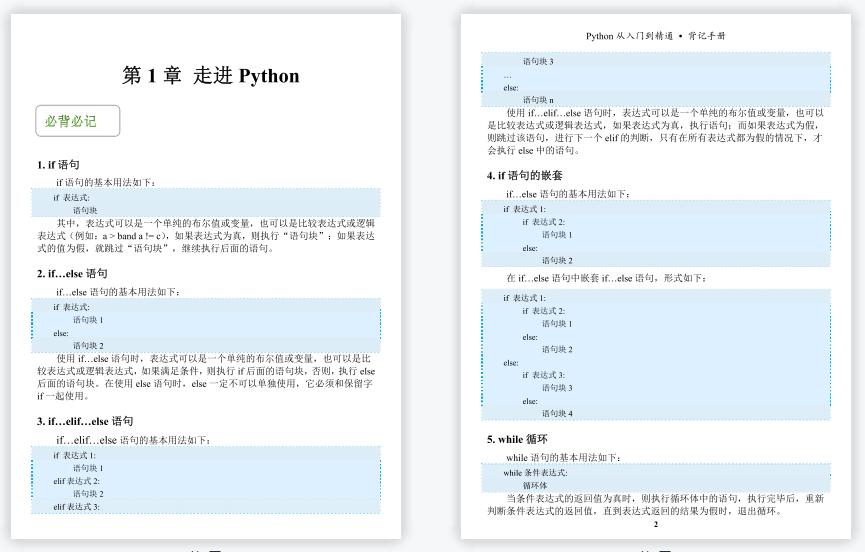Select the heading "3. if…elif…else 语句"
The height and width of the screenshot is (552, 865).
[85, 421]
